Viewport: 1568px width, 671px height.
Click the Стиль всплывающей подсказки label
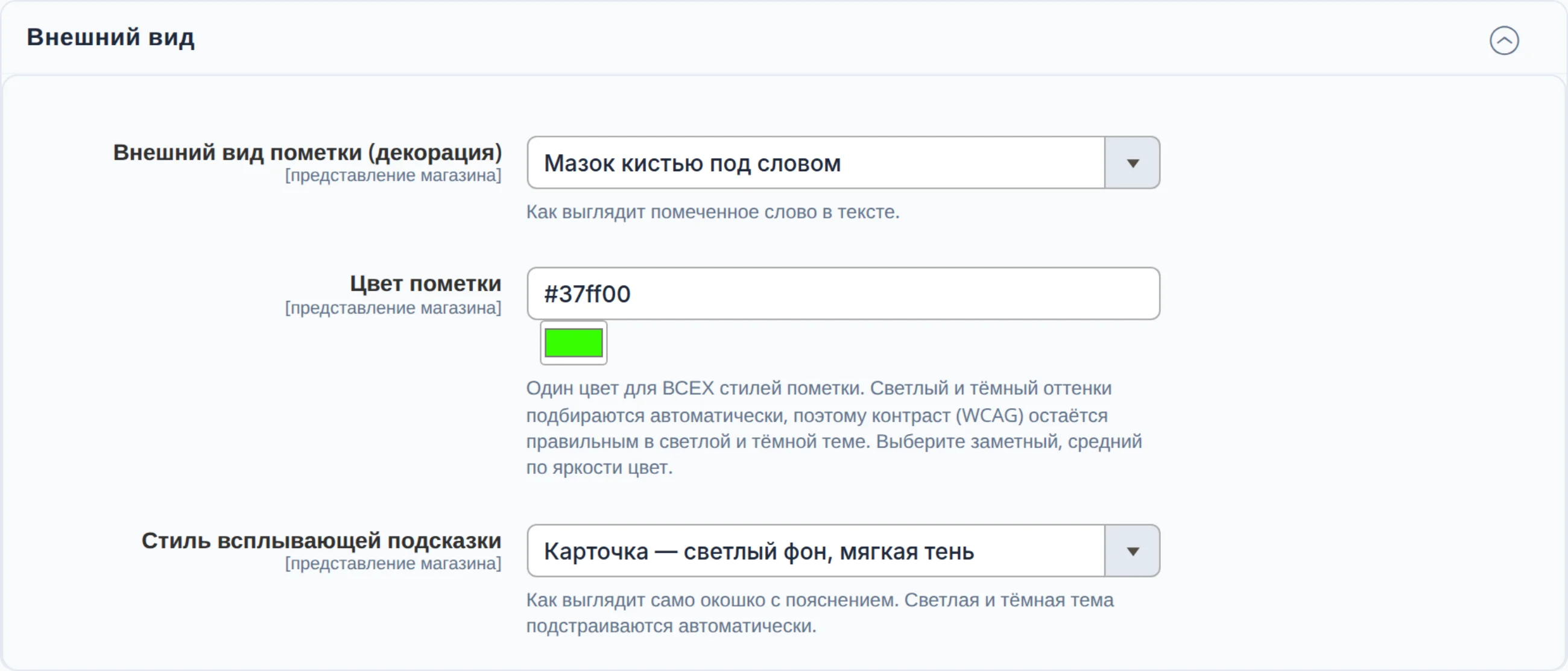[x=321, y=540]
